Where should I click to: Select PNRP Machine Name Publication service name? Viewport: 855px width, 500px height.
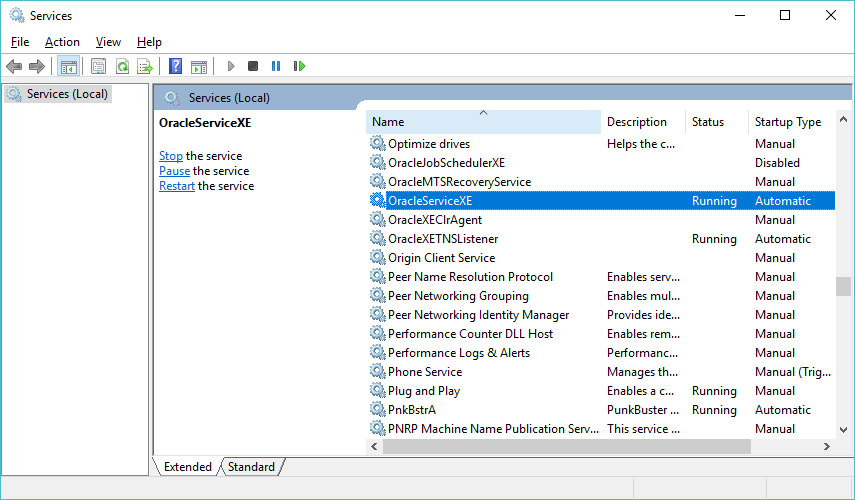point(493,429)
